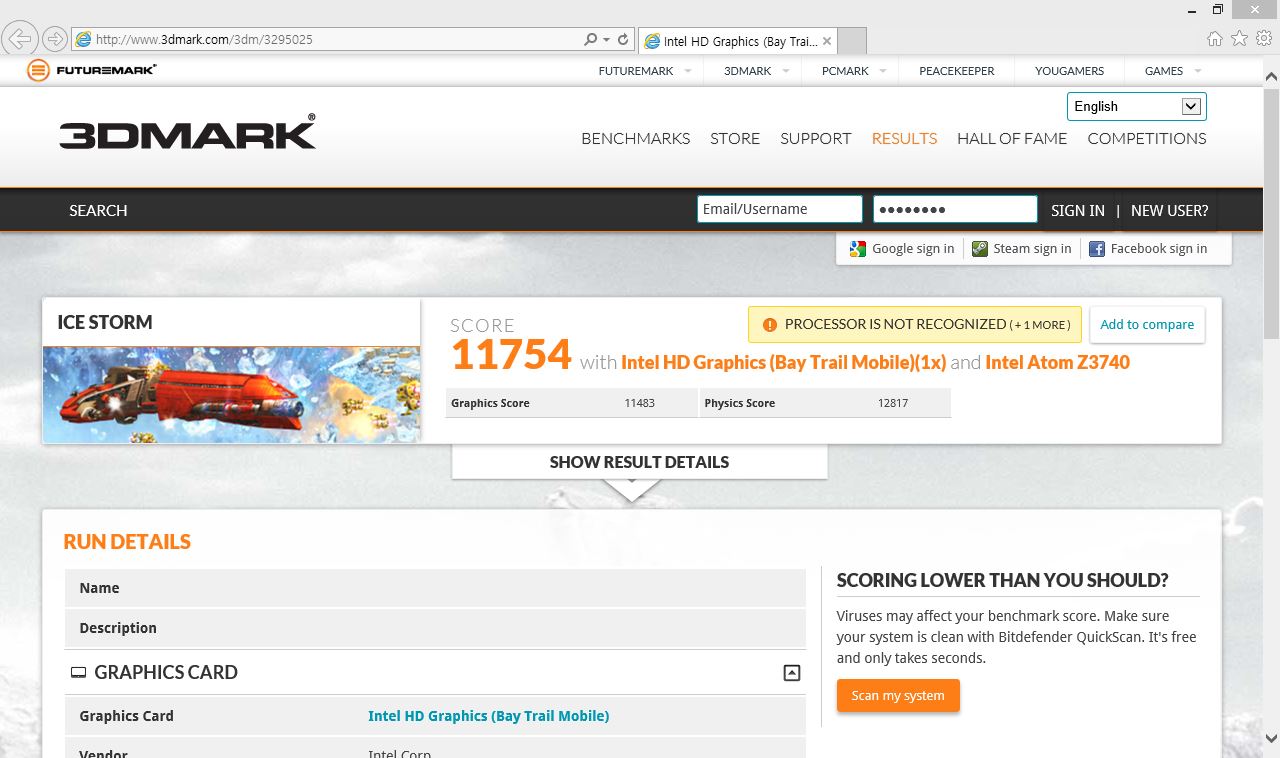Click the Facebook sign in icon
The width and height of the screenshot is (1280, 758).
(x=1097, y=249)
